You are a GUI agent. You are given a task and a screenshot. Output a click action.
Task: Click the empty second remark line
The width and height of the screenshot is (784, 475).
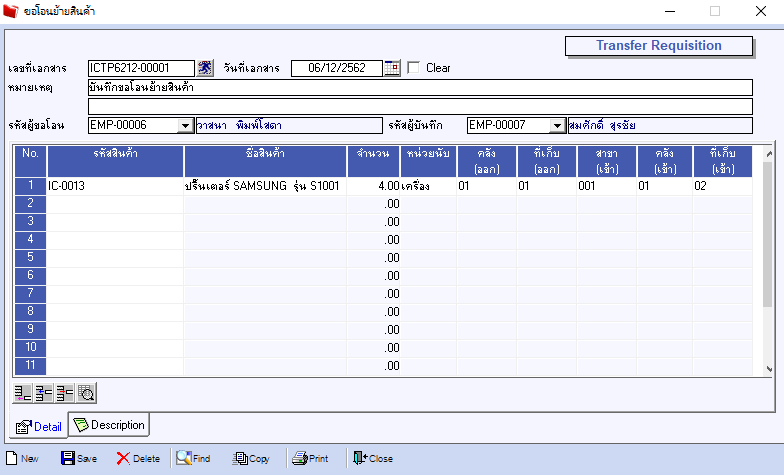pyautogui.click(x=420, y=106)
